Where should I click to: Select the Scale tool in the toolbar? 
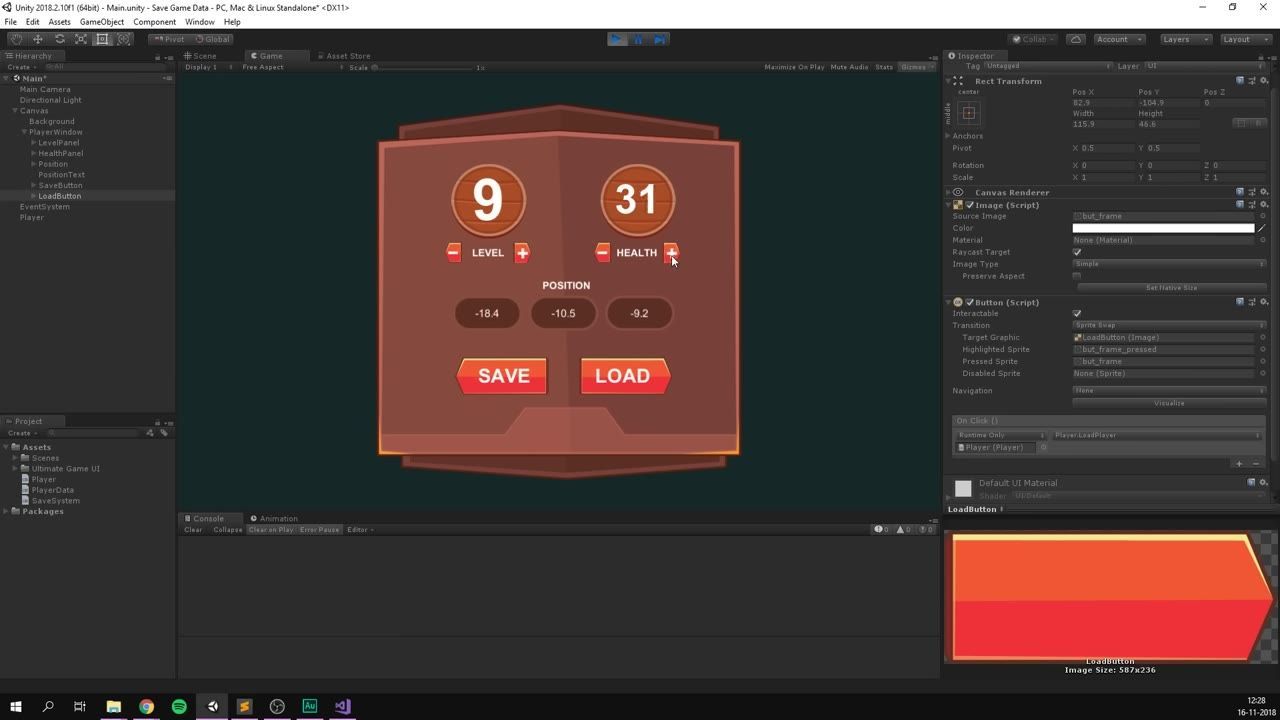(81, 39)
